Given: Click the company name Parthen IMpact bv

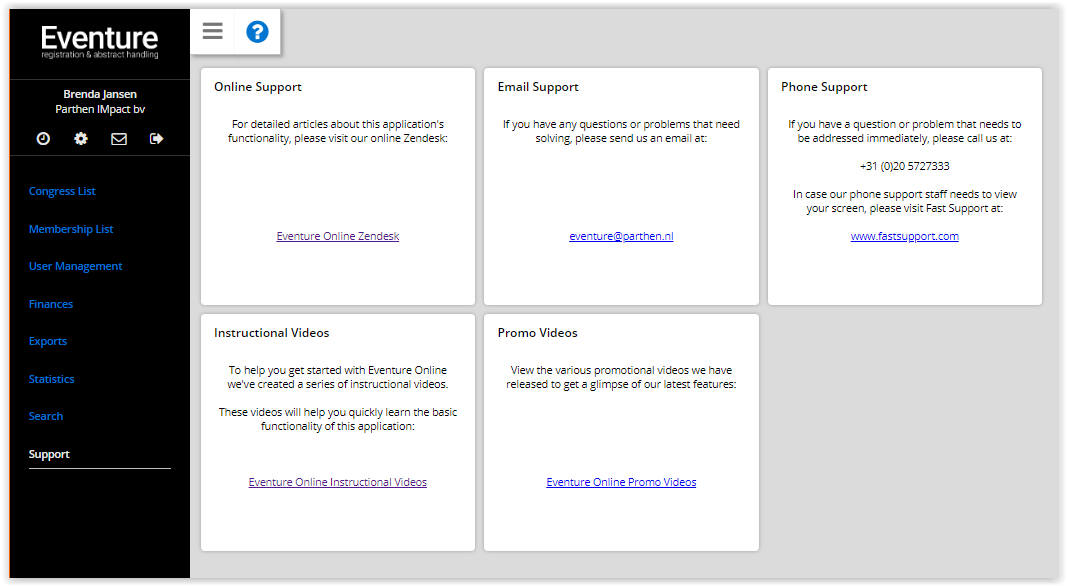Looking at the screenshot, I should pos(100,109).
